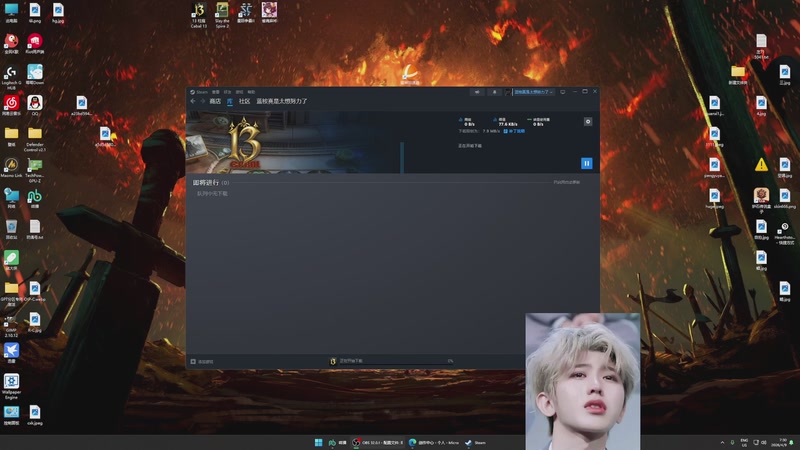Open the Maono Link desktop icon
The height and width of the screenshot is (450, 800).
(11, 167)
